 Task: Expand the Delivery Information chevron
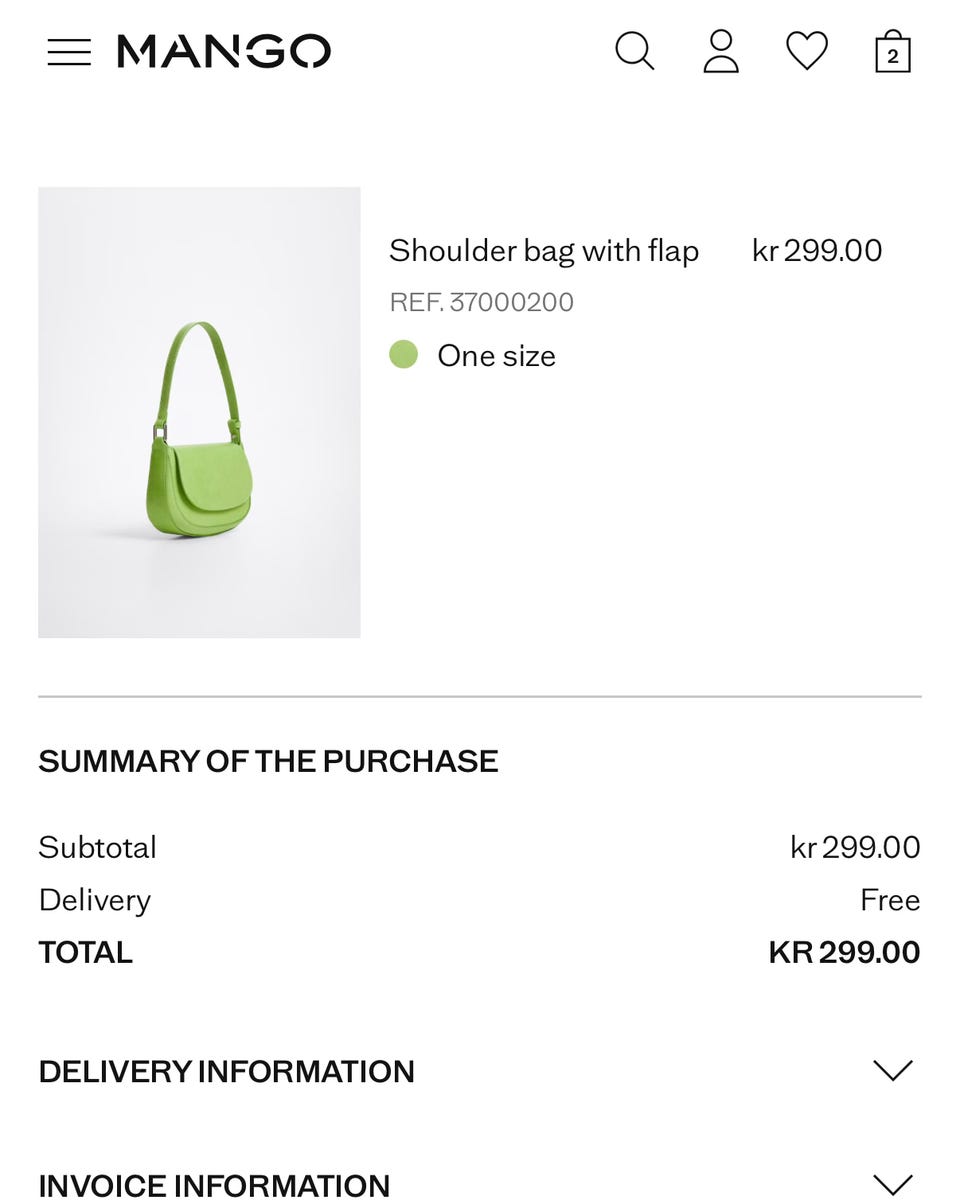pos(892,1071)
